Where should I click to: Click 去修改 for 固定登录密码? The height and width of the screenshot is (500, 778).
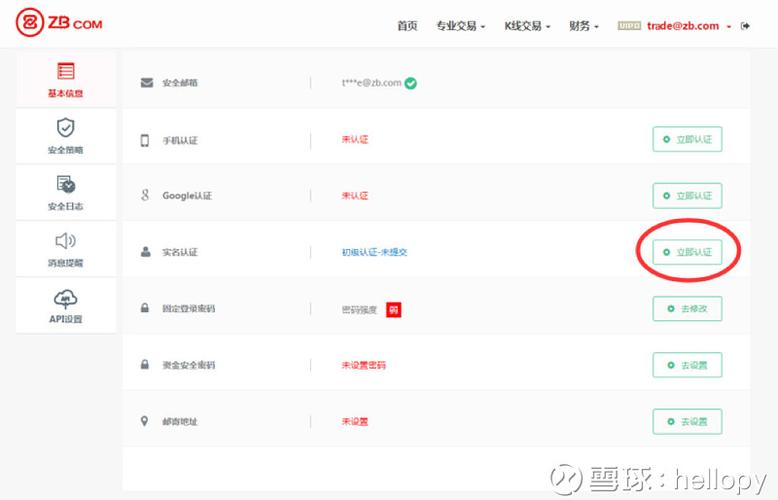(687, 309)
